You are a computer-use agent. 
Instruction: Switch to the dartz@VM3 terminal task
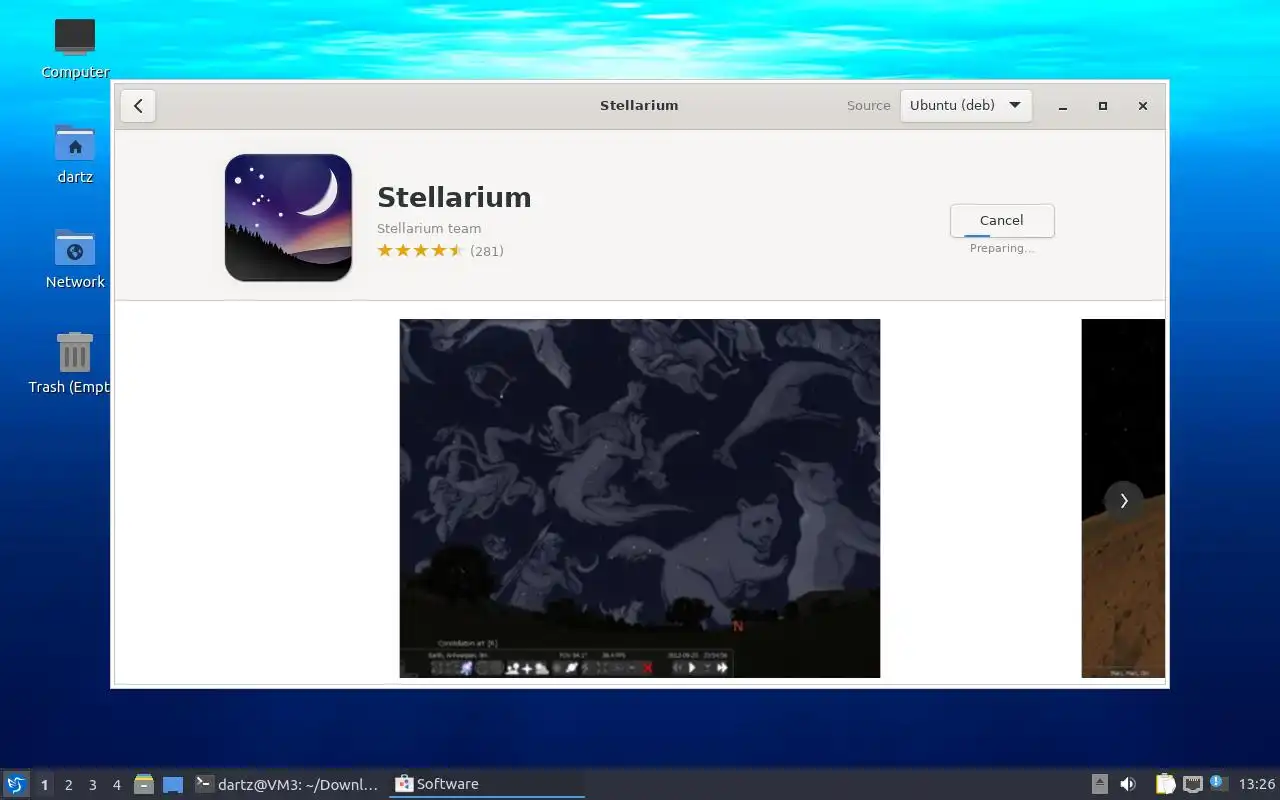[x=288, y=784]
